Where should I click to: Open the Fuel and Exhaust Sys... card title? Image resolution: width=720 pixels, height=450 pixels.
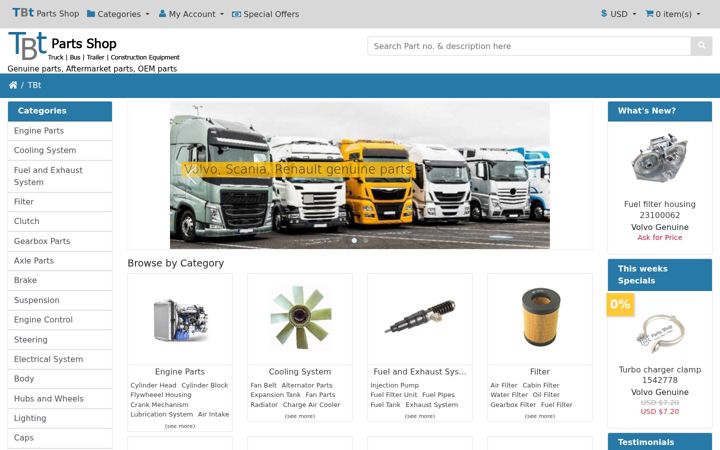tap(420, 371)
